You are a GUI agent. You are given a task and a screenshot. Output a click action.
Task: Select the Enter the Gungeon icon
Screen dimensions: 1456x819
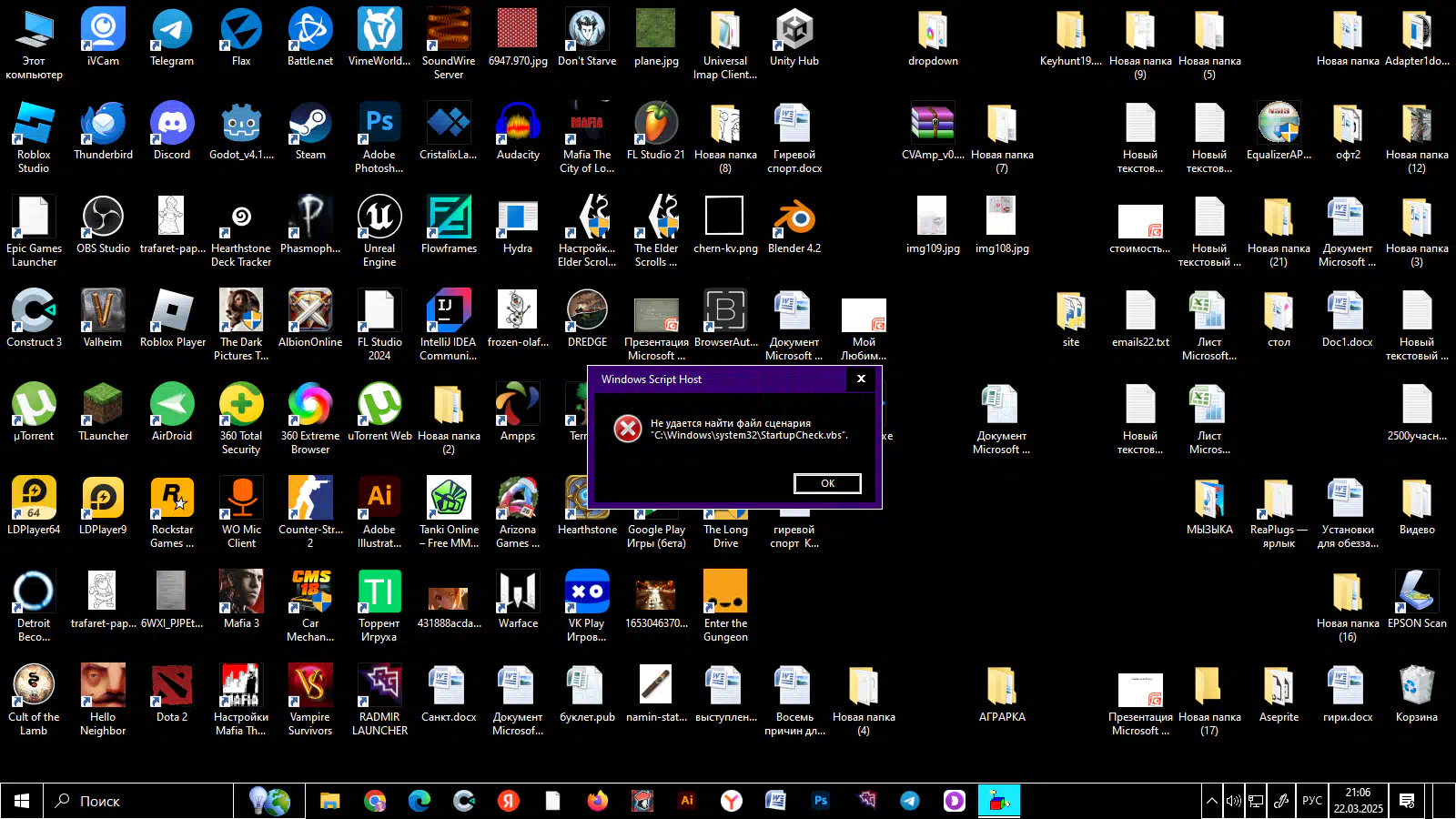tap(725, 607)
